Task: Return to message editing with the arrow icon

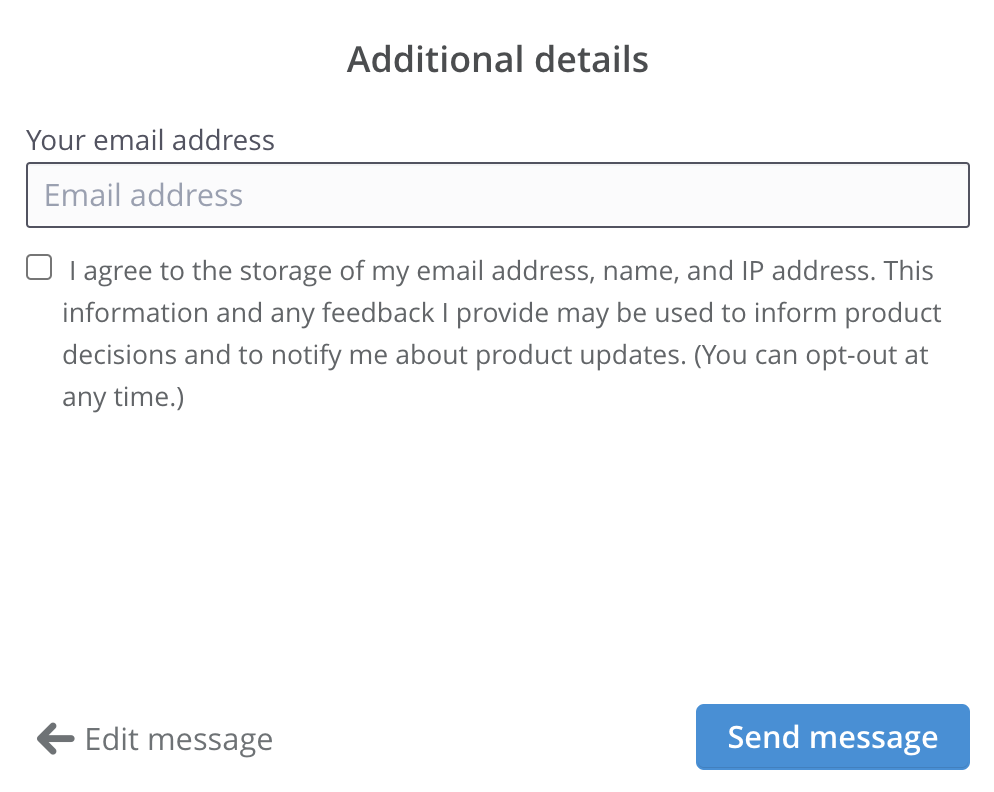Action: [x=55, y=739]
